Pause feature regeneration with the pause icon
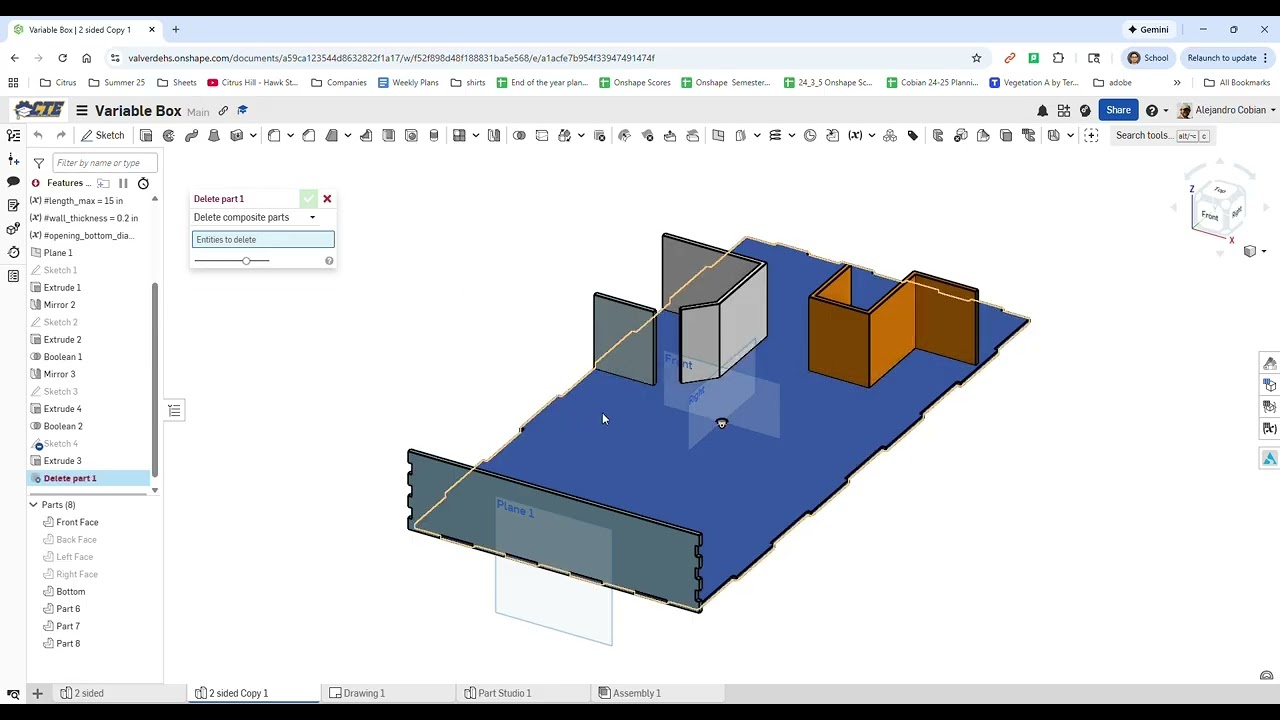The width and height of the screenshot is (1280, 720). click(x=123, y=183)
